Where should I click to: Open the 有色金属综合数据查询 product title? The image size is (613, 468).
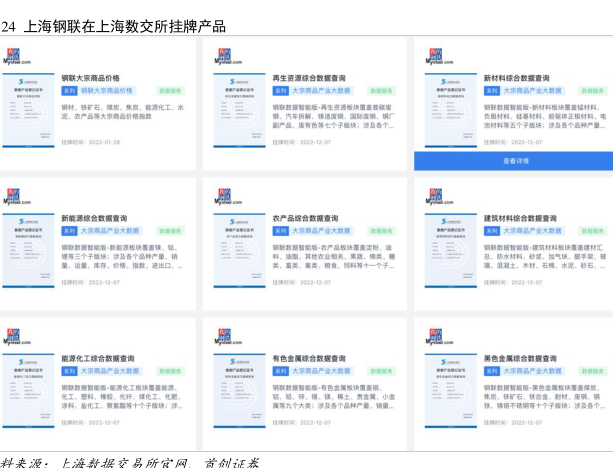pyautogui.click(x=309, y=359)
